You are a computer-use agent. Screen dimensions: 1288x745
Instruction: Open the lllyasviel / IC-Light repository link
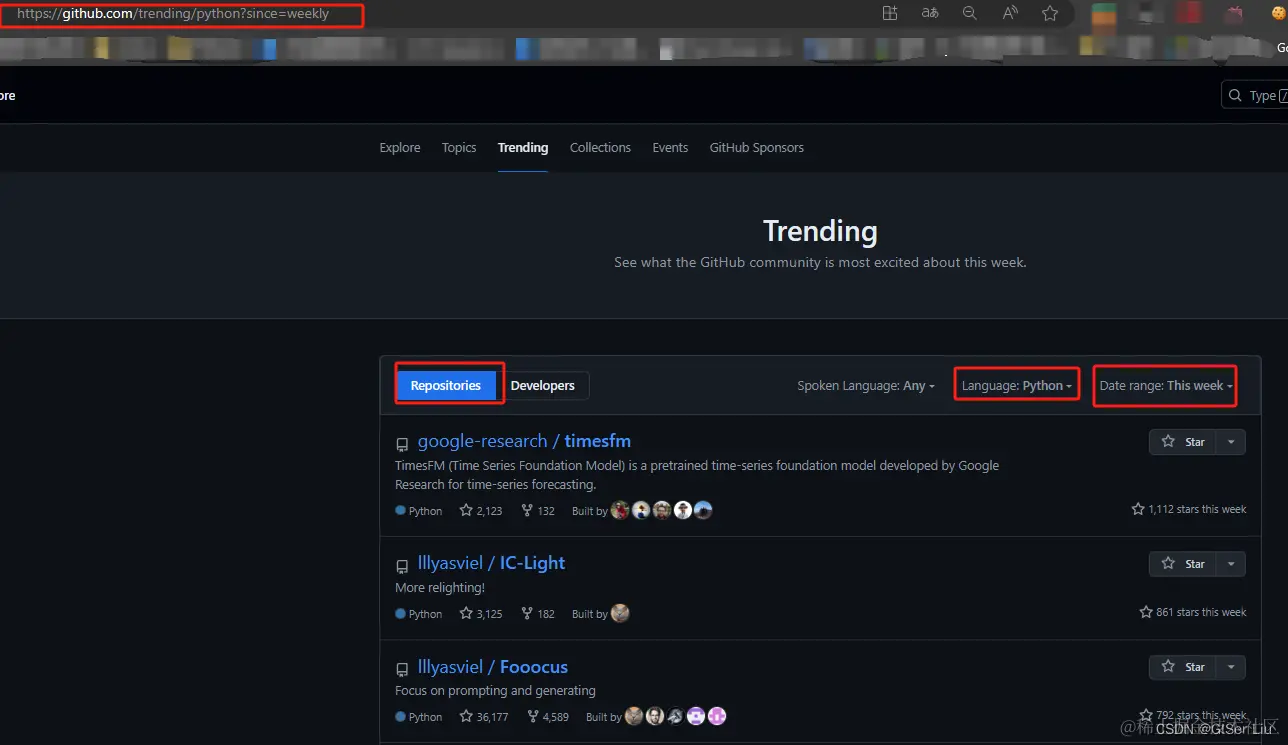491,563
